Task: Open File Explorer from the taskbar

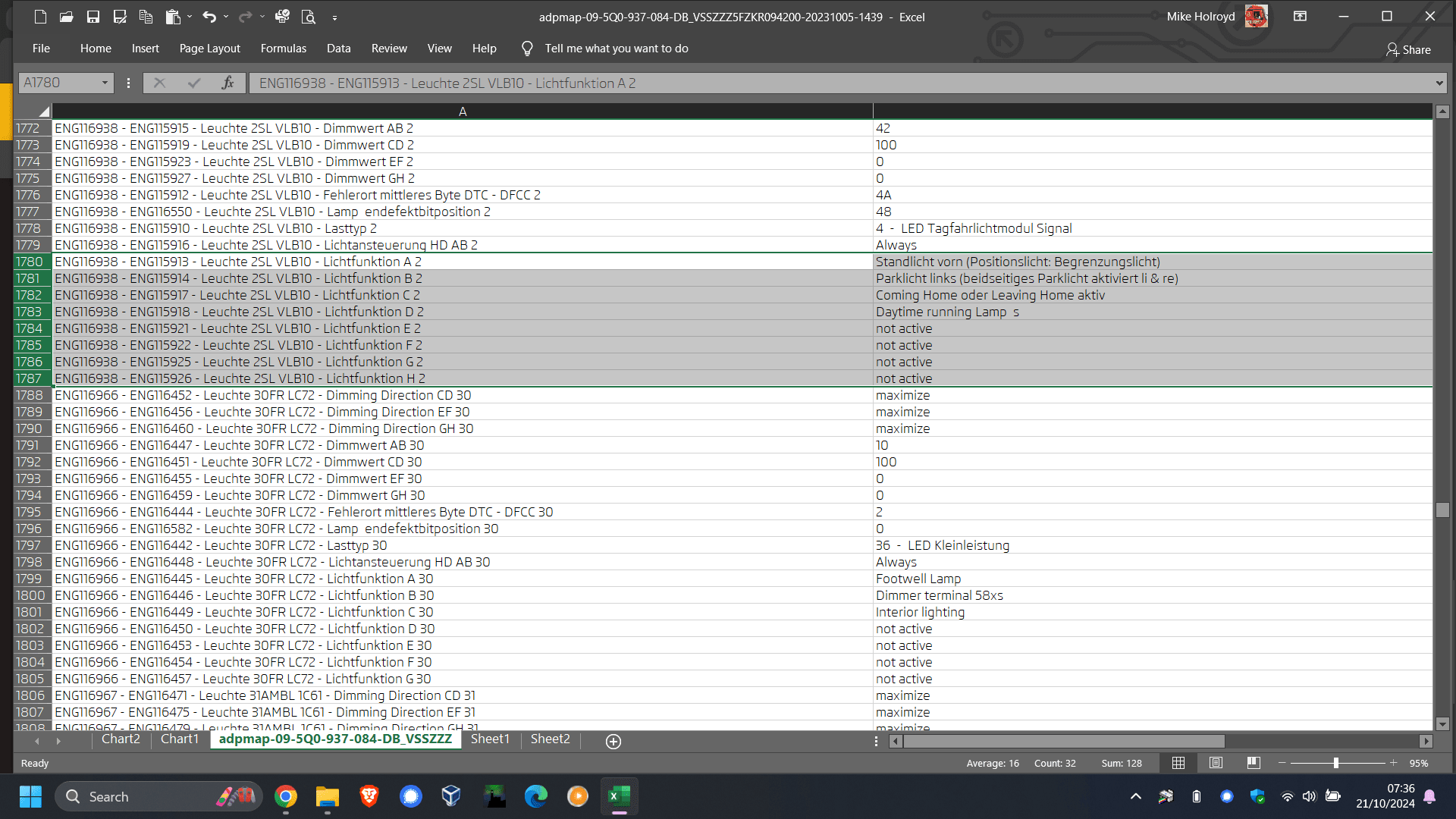Action: (327, 796)
